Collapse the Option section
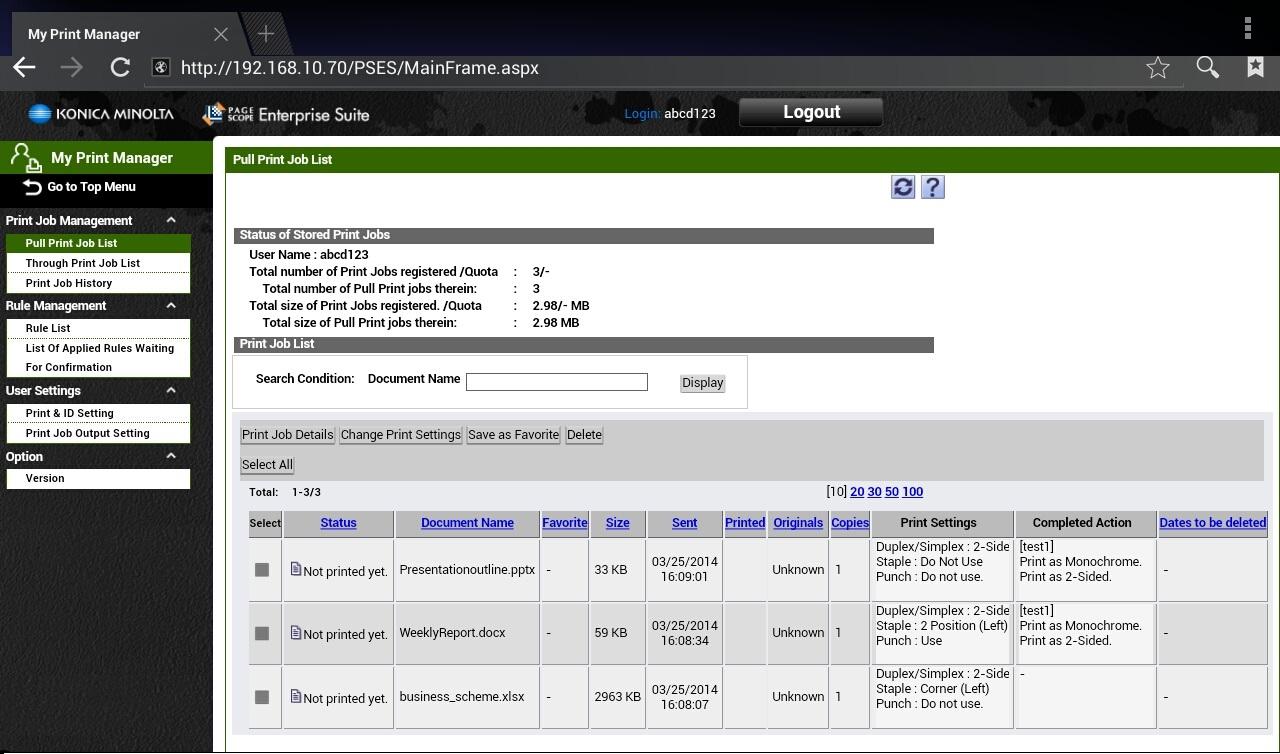The width and height of the screenshot is (1280, 754). (171, 456)
